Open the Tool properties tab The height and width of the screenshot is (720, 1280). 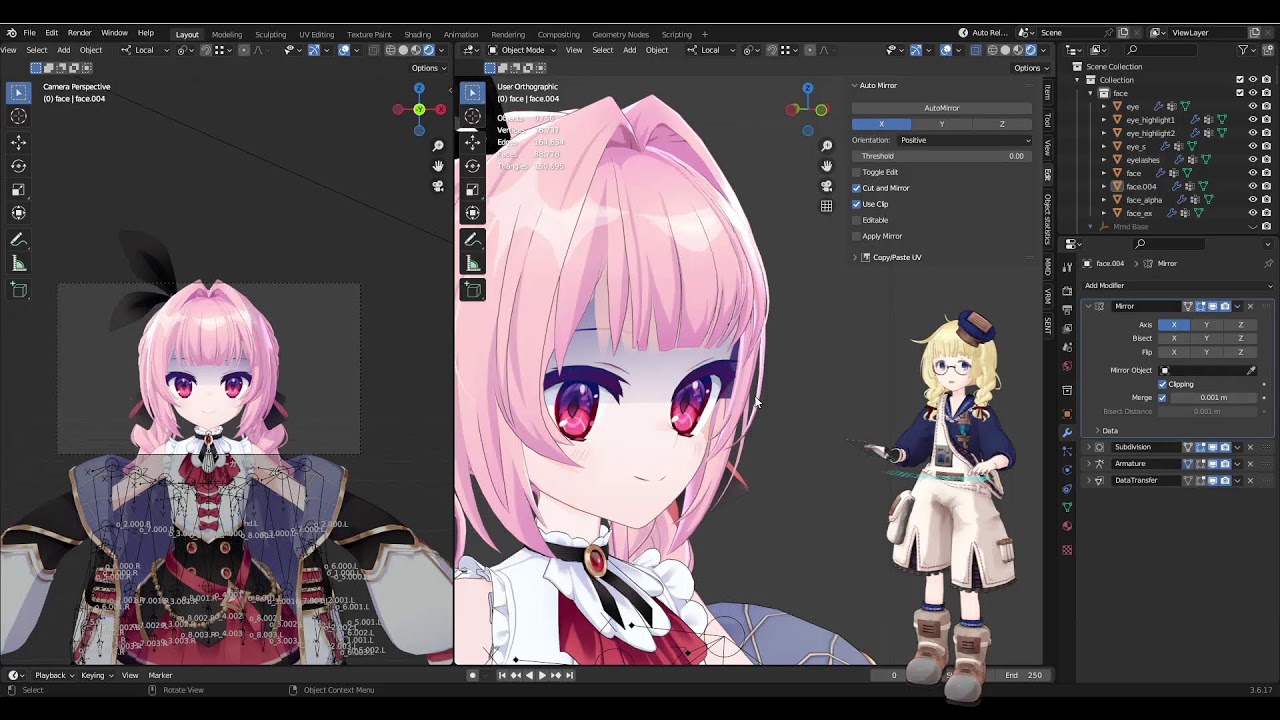1067,265
